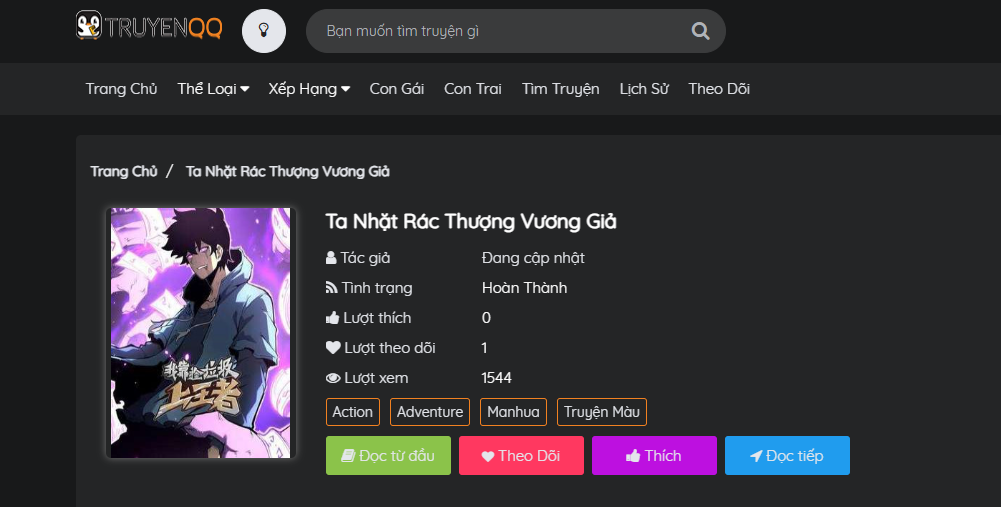Go to the Con Trai section
The height and width of the screenshot is (507, 1001).
473,89
